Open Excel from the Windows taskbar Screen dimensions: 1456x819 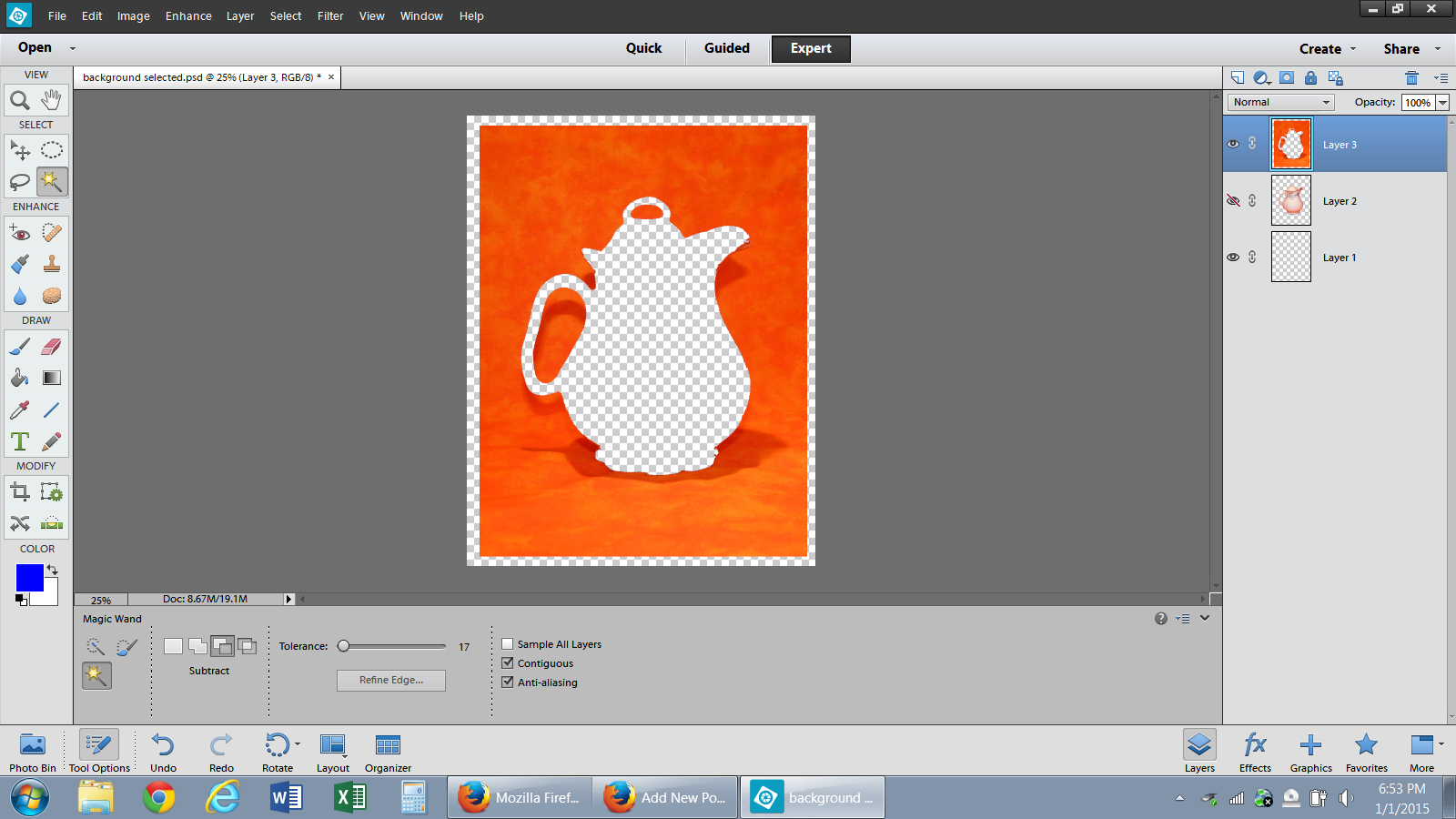tap(349, 798)
